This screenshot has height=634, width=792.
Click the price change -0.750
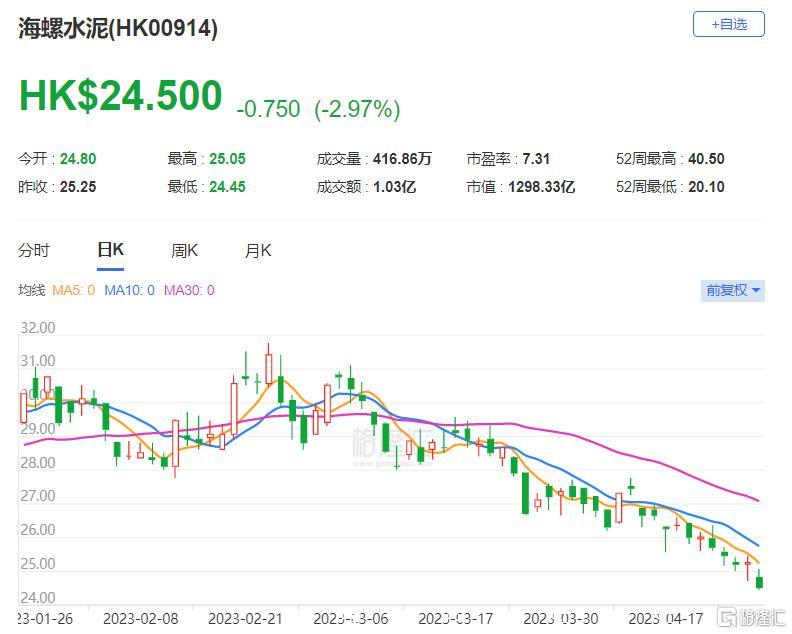[268, 109]
